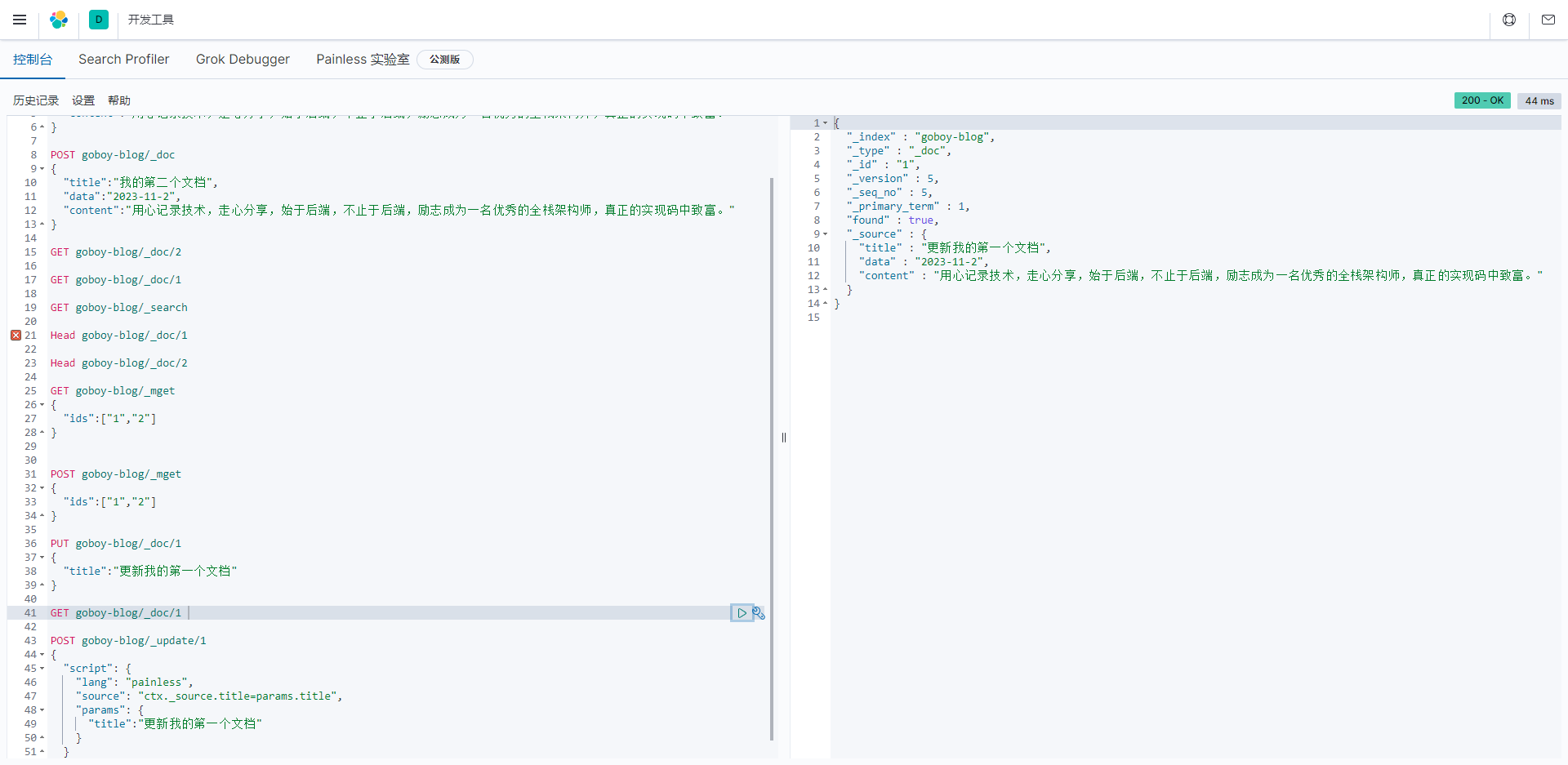This screenshot has width=1568, height=765.
Task: Click the "_id" : "1" response line
Action: coord(884,165)
